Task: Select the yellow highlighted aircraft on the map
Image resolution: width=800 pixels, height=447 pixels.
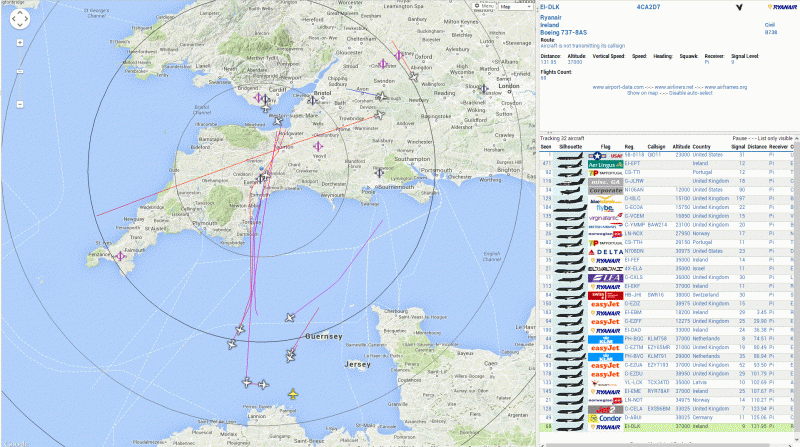Action: 292,394
